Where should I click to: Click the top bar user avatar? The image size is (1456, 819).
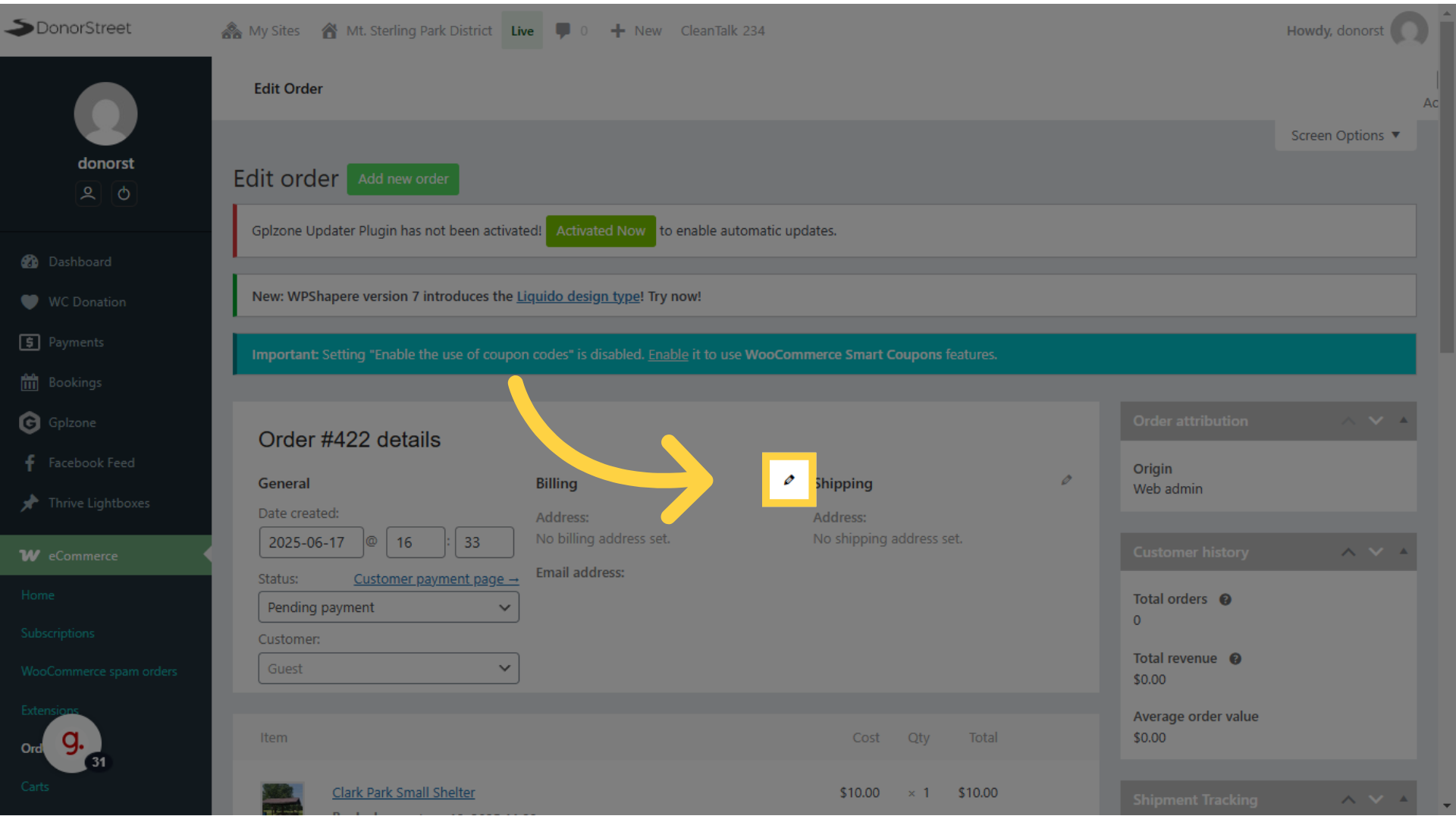[1409, 30]
